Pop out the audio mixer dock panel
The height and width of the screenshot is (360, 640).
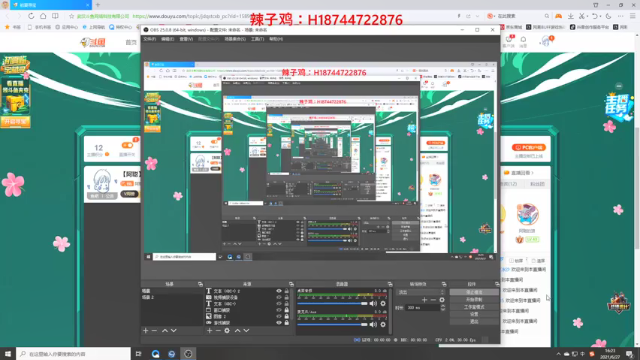pos(390,284)
